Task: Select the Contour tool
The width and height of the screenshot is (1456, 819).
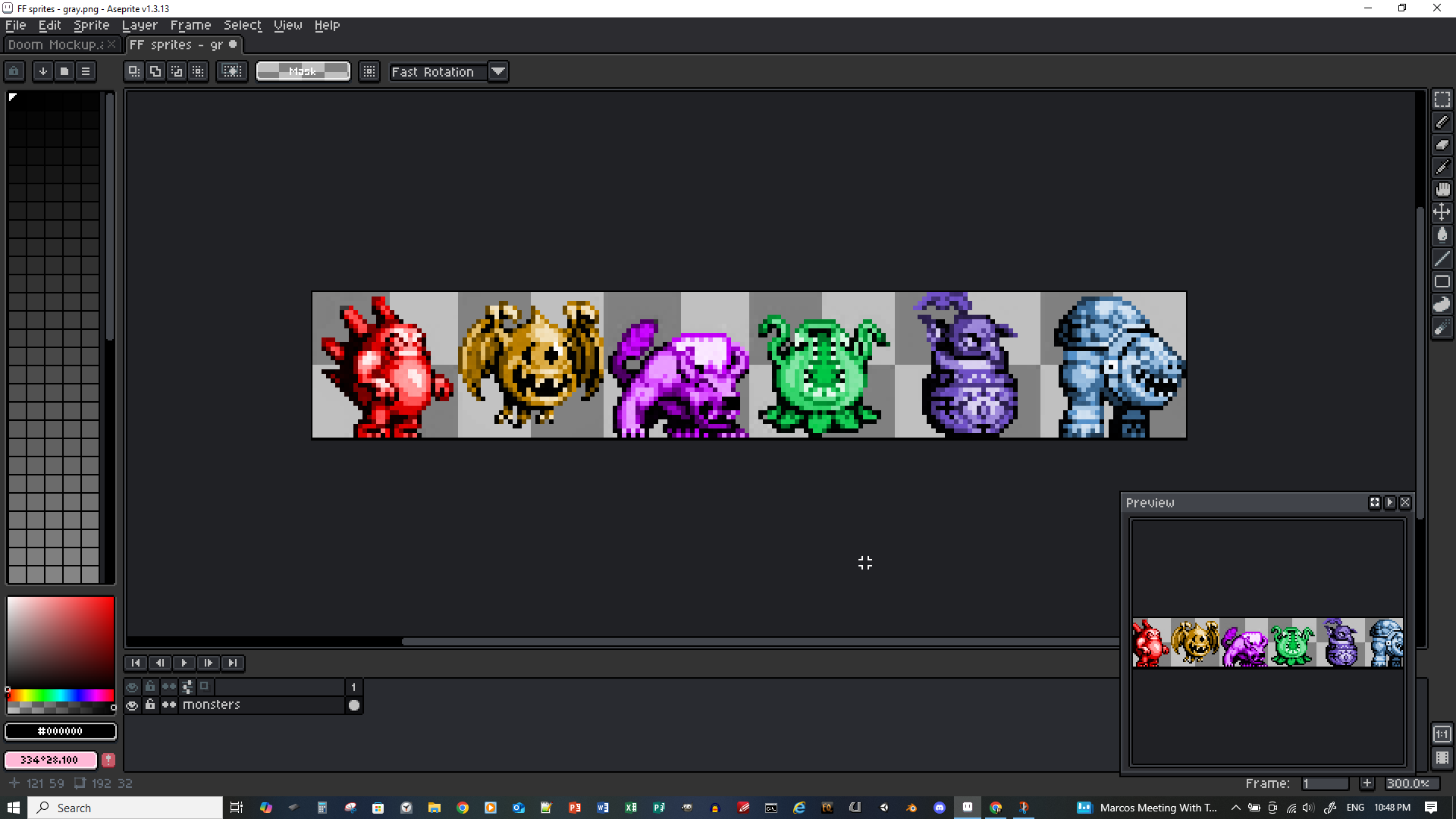Action: [1442, 304]
